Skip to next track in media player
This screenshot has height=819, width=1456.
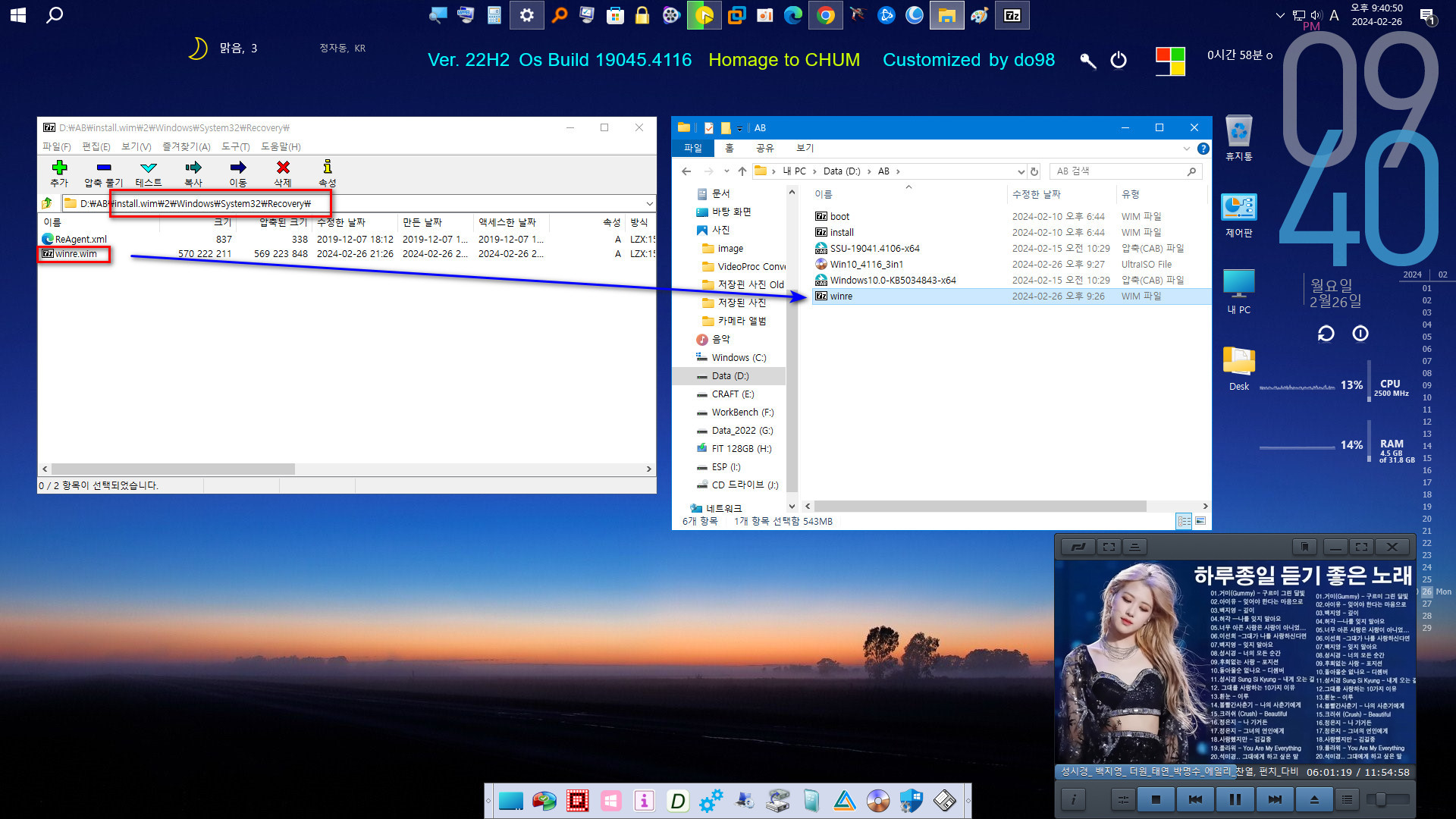1275,799
